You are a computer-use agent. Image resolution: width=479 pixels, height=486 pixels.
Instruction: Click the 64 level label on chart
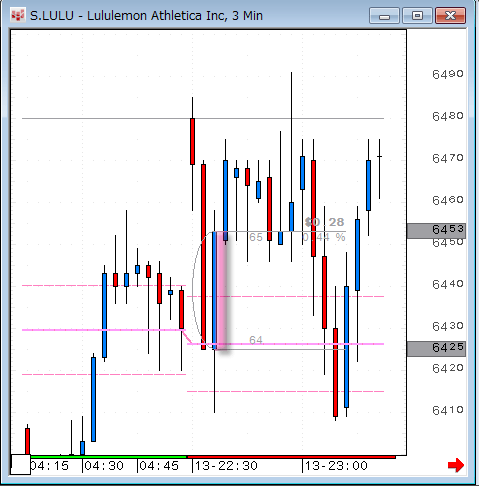point(256,340)
